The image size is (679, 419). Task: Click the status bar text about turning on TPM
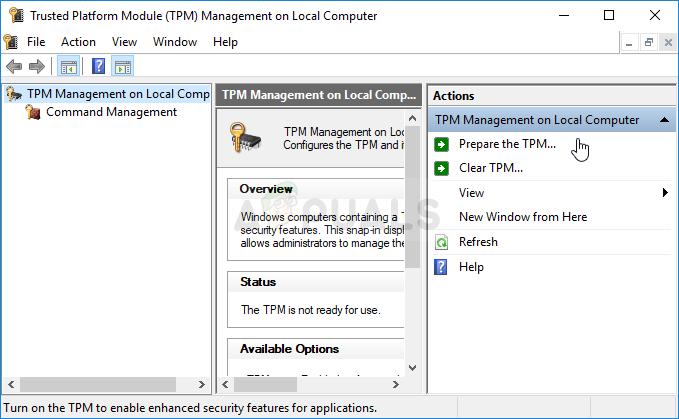[190, 408]
